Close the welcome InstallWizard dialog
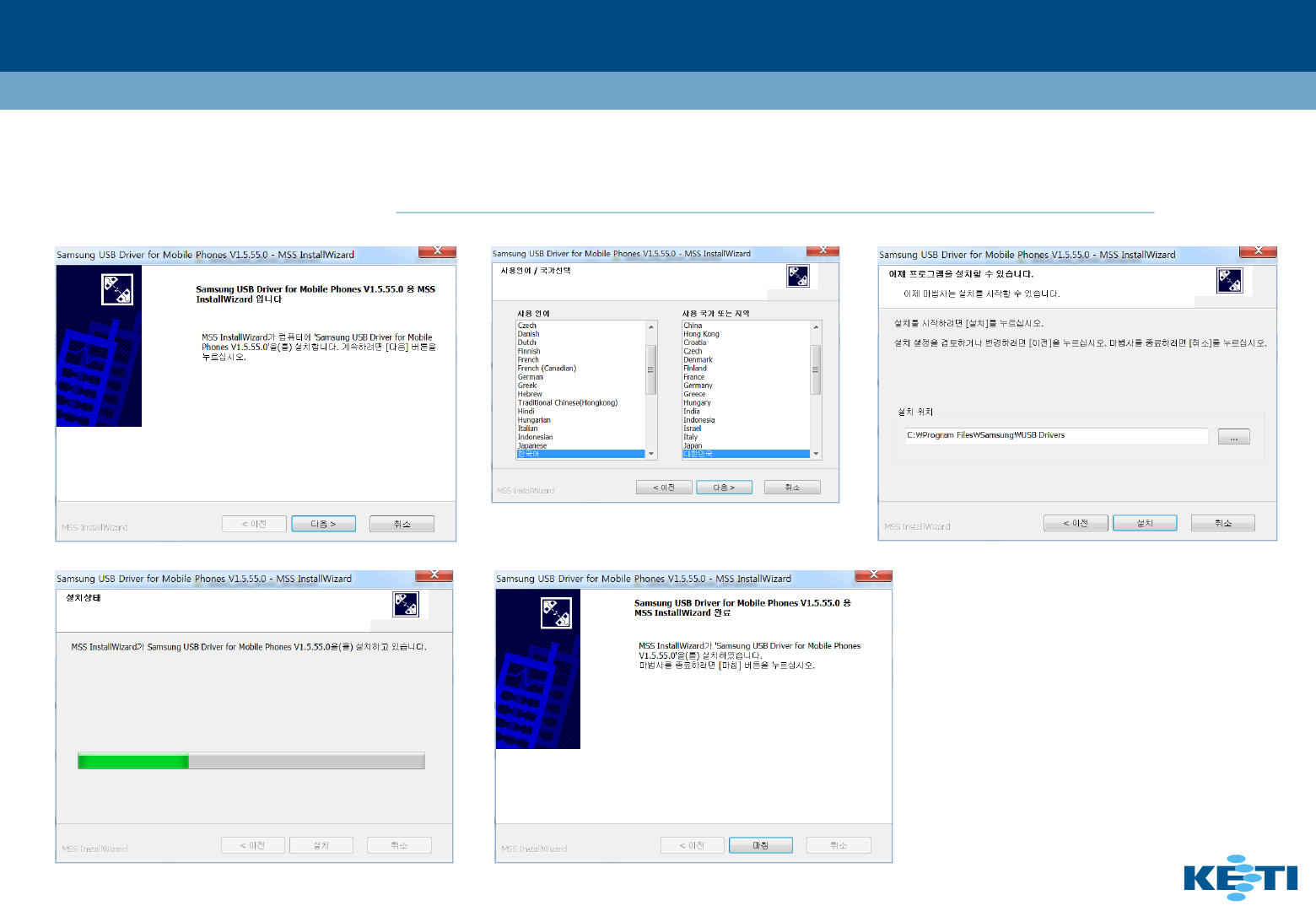Viewport: 1316px width, 911px height. [437, 251]
